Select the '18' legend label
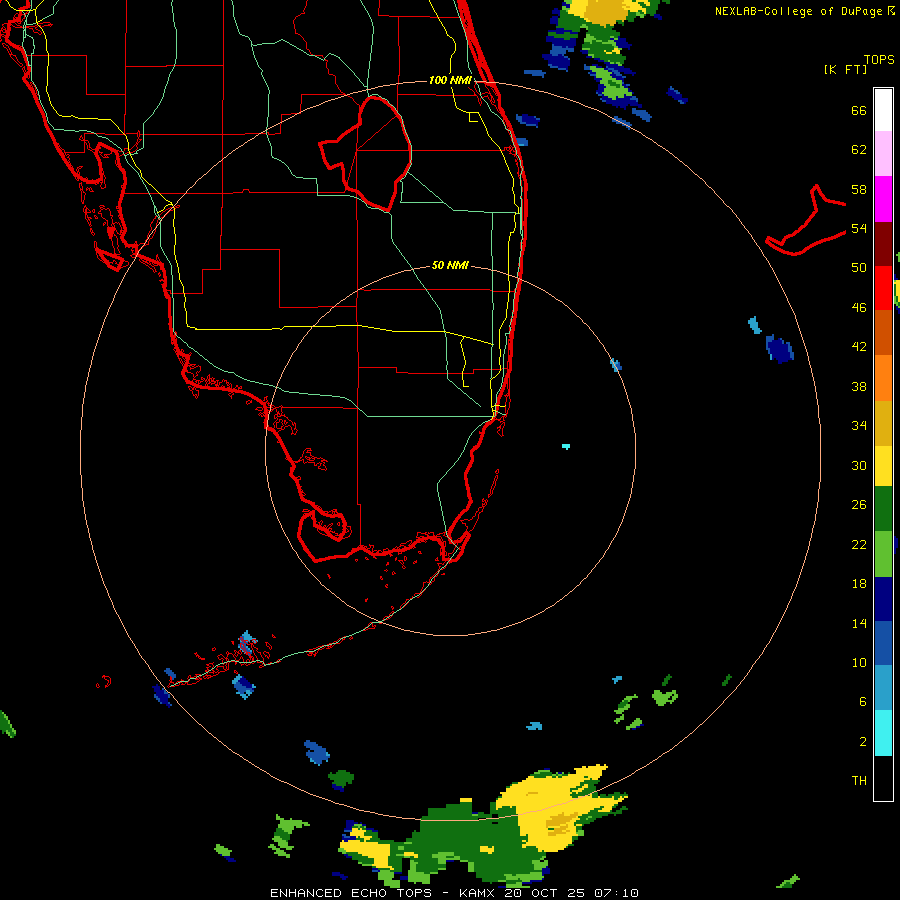Screen dimensions: 900x900 tap(859, 584)
